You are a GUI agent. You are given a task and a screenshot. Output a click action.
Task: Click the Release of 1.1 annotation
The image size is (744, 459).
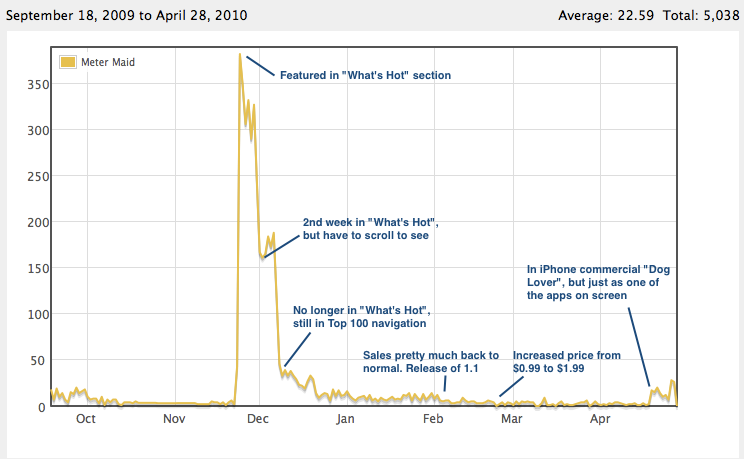coord(431,362)
